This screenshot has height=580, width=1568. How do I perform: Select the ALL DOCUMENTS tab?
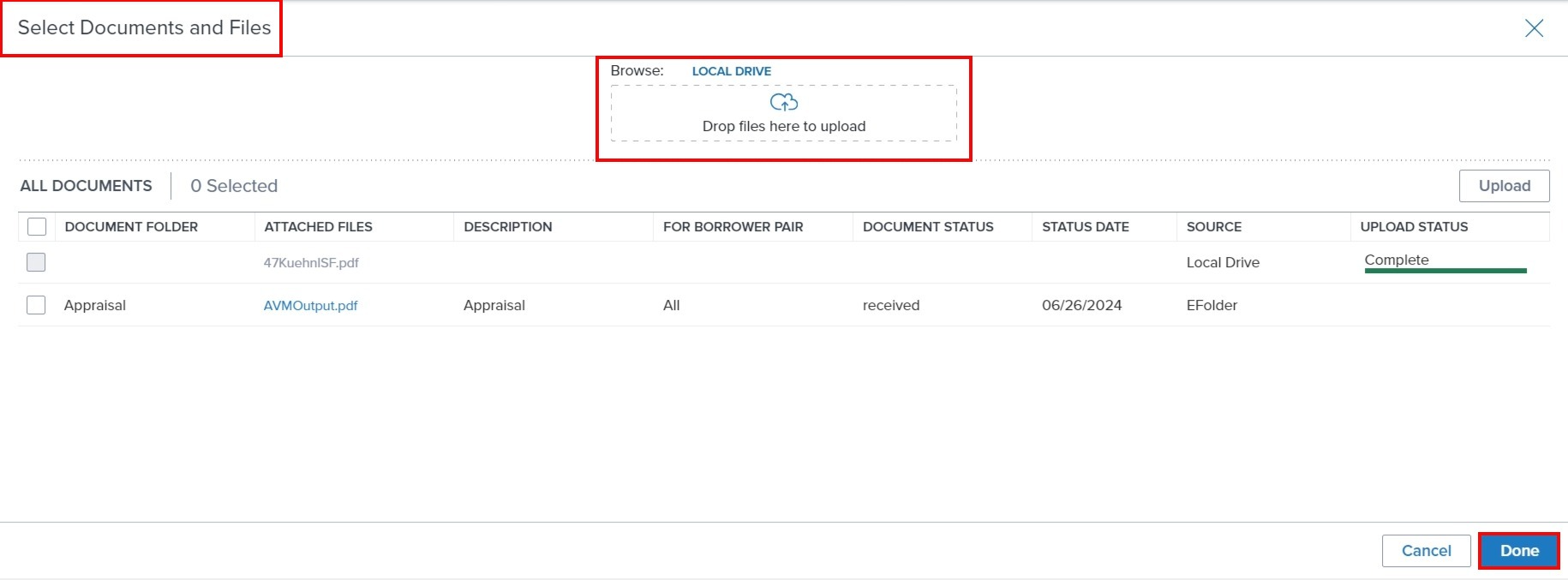tap(87, 186)
